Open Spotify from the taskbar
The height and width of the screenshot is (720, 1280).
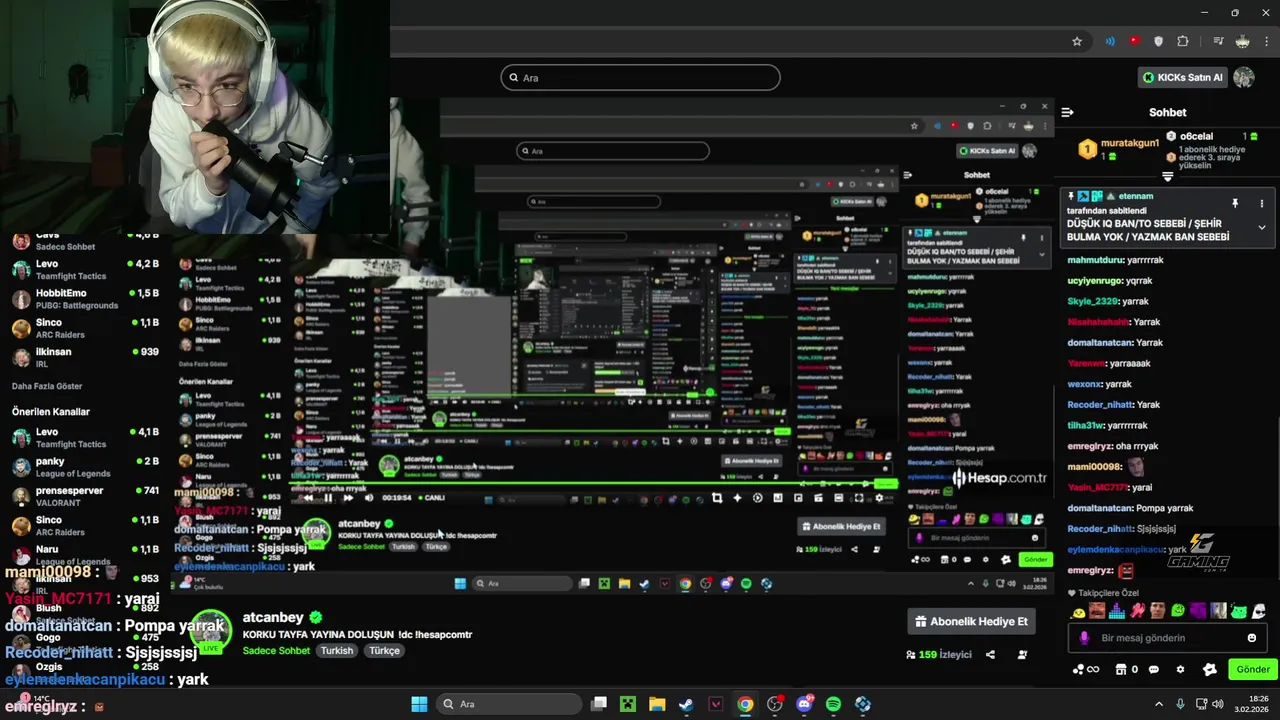pyautogui.click(x=833, y=704)
